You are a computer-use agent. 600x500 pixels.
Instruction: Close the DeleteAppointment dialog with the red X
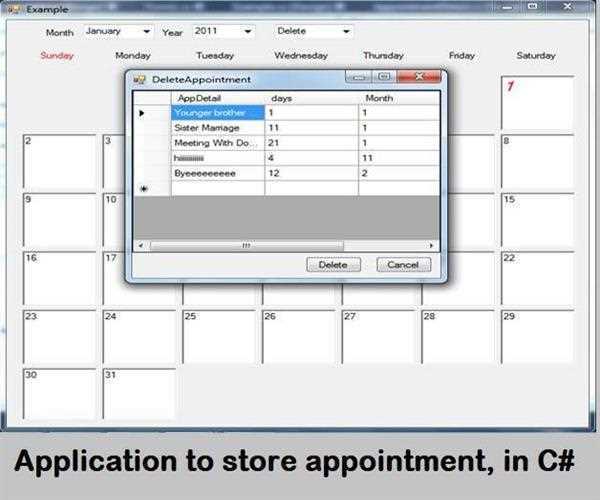419,77
